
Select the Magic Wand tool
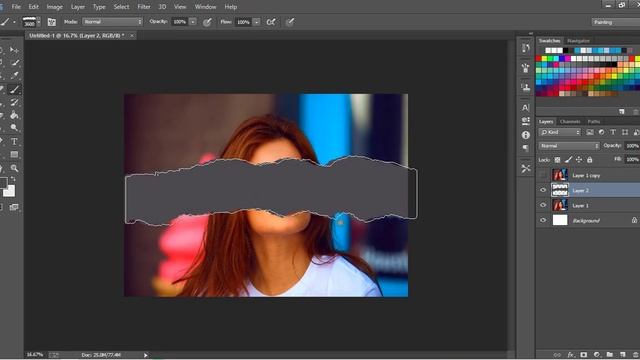[x=15, y=63]
